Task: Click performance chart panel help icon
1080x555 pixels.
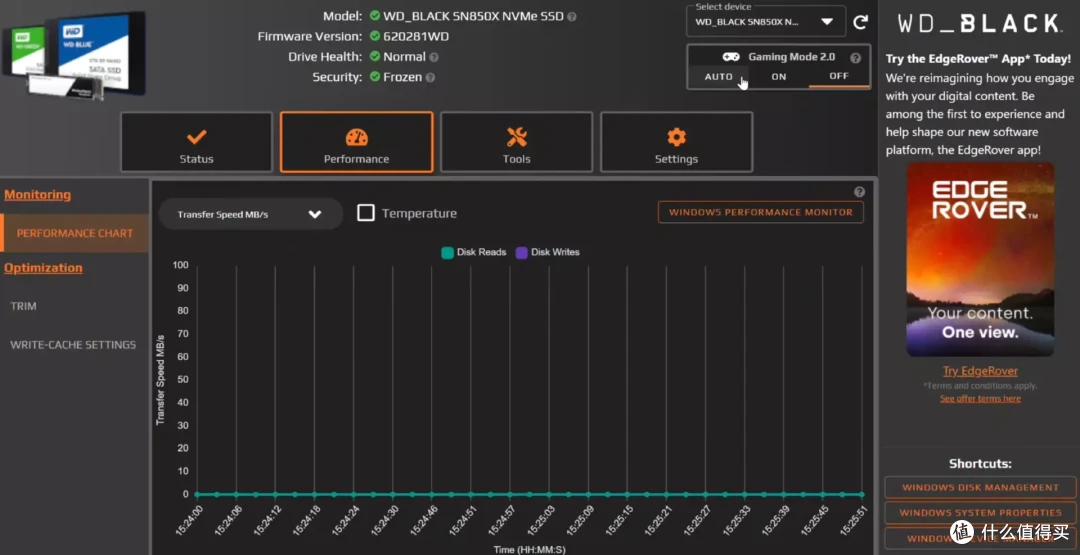Action: pyautogui.click(x=859, y=192)
